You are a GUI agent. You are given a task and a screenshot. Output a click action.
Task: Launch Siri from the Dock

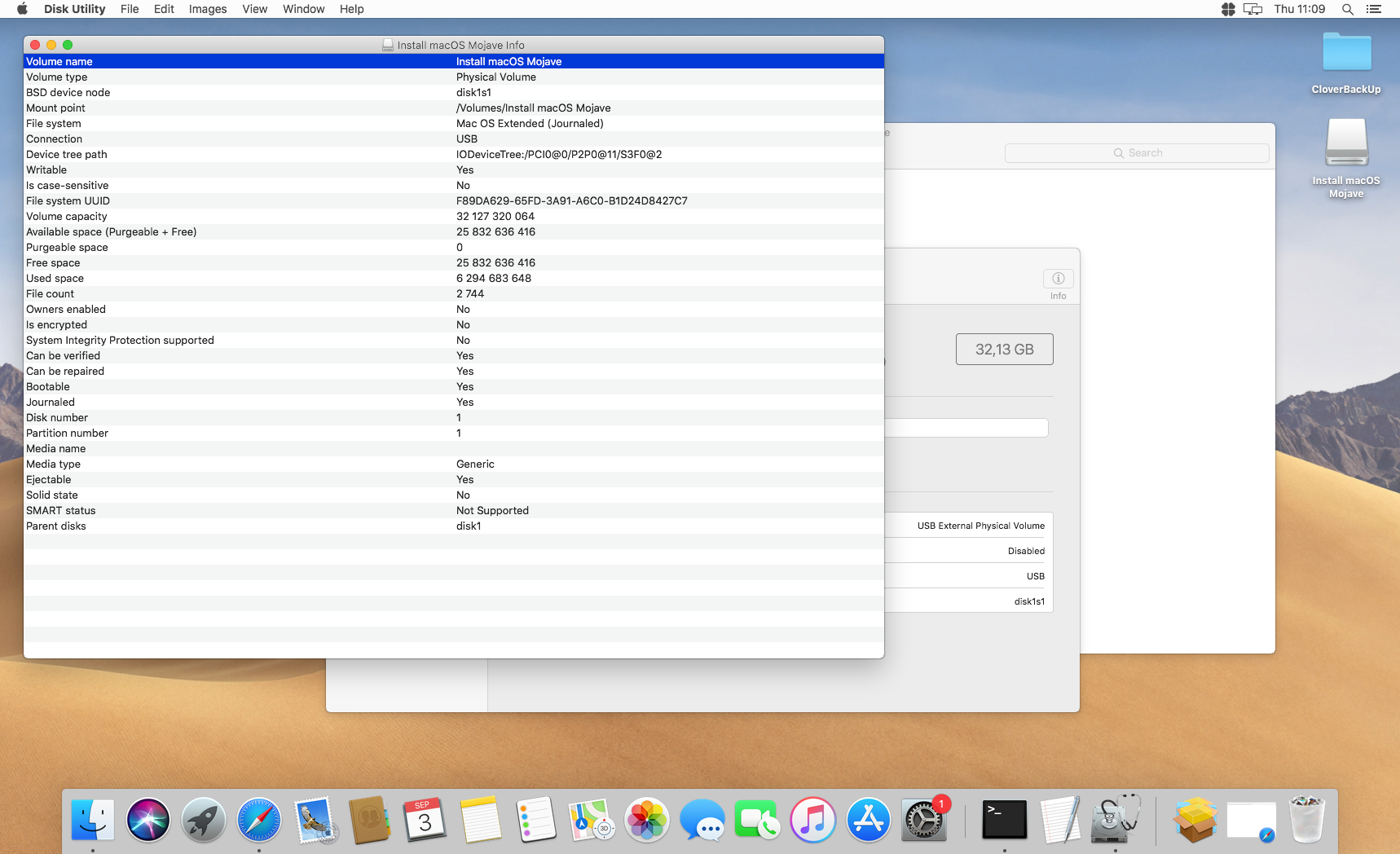pyautogui.click(x=148, y=820)
